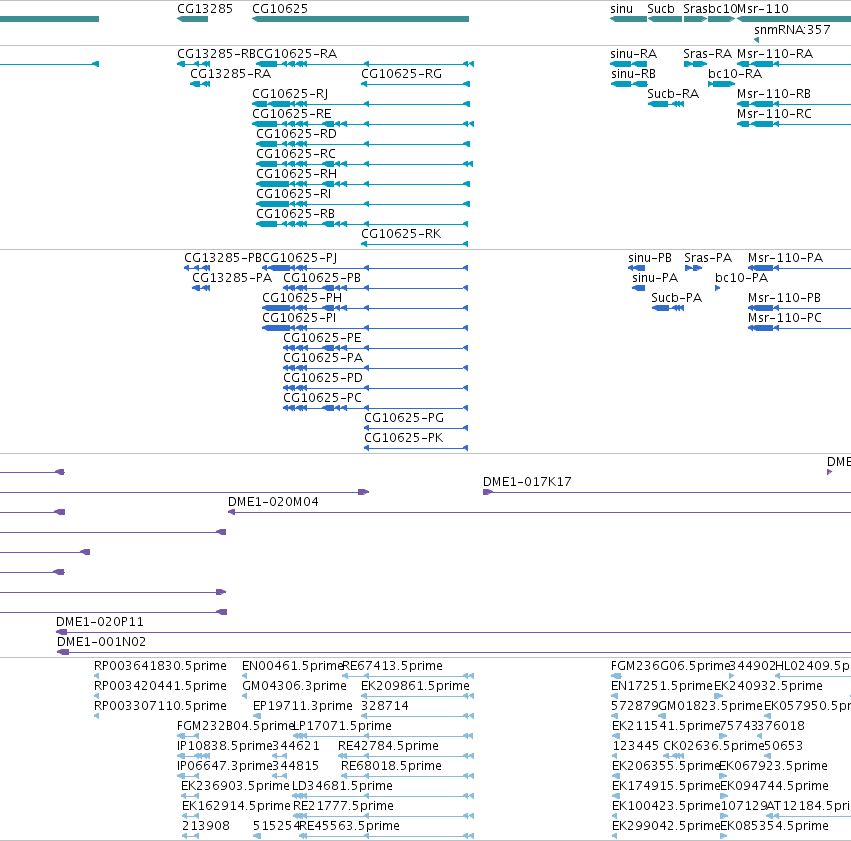The image size is (851, 841).
Task: Select transcript Msr-110-RA
Action: tap(775, 54)
